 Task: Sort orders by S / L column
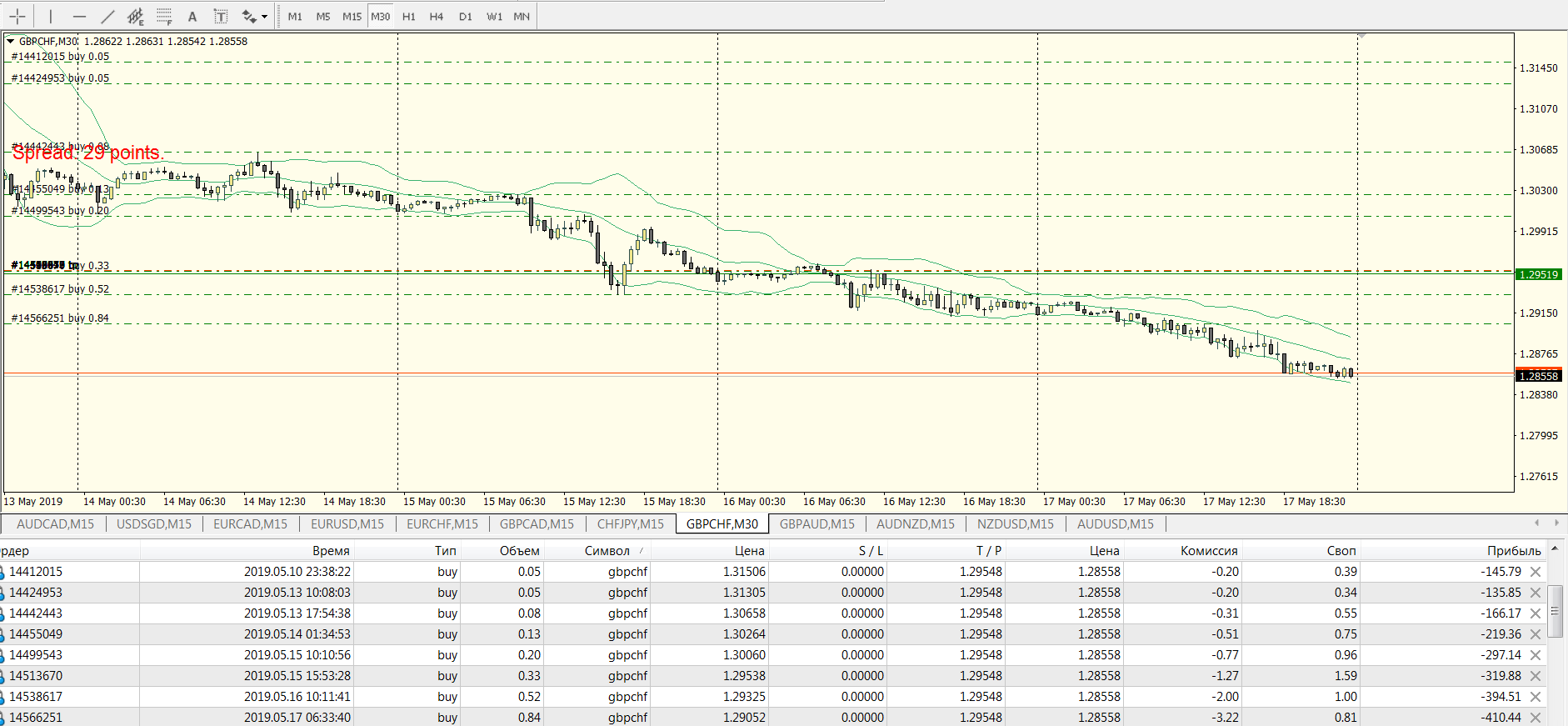click(828, 551)
